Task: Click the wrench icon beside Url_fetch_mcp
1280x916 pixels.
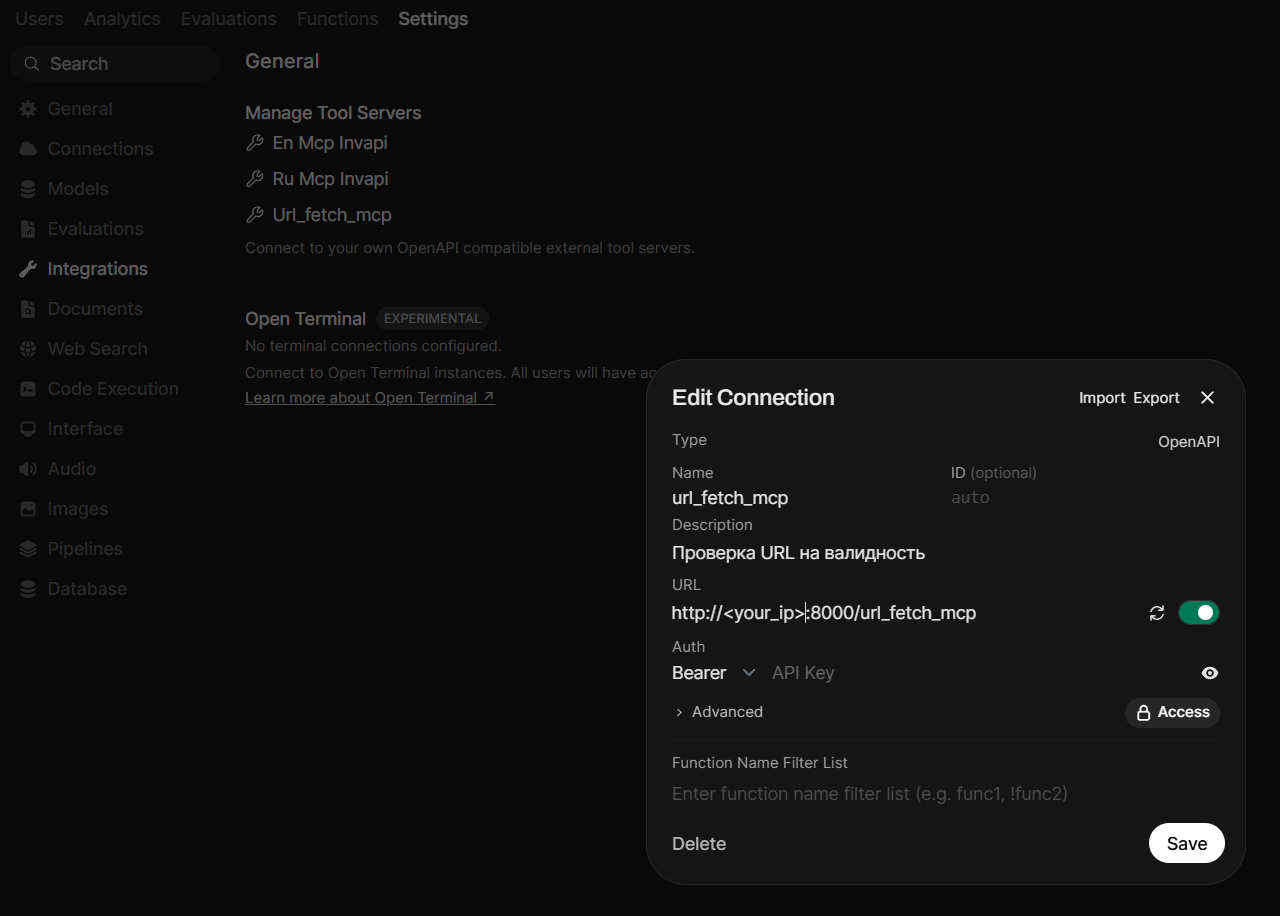Action: pos(255,215)
